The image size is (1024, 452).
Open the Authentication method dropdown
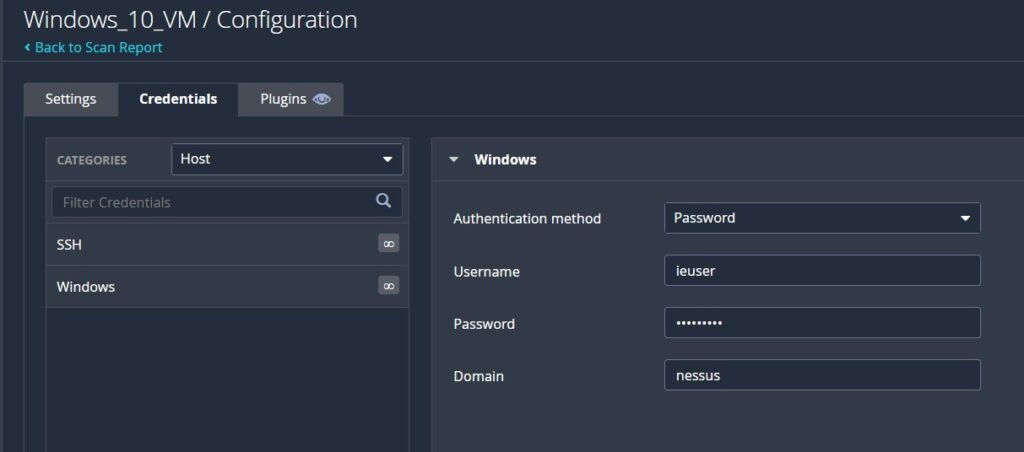822,218
